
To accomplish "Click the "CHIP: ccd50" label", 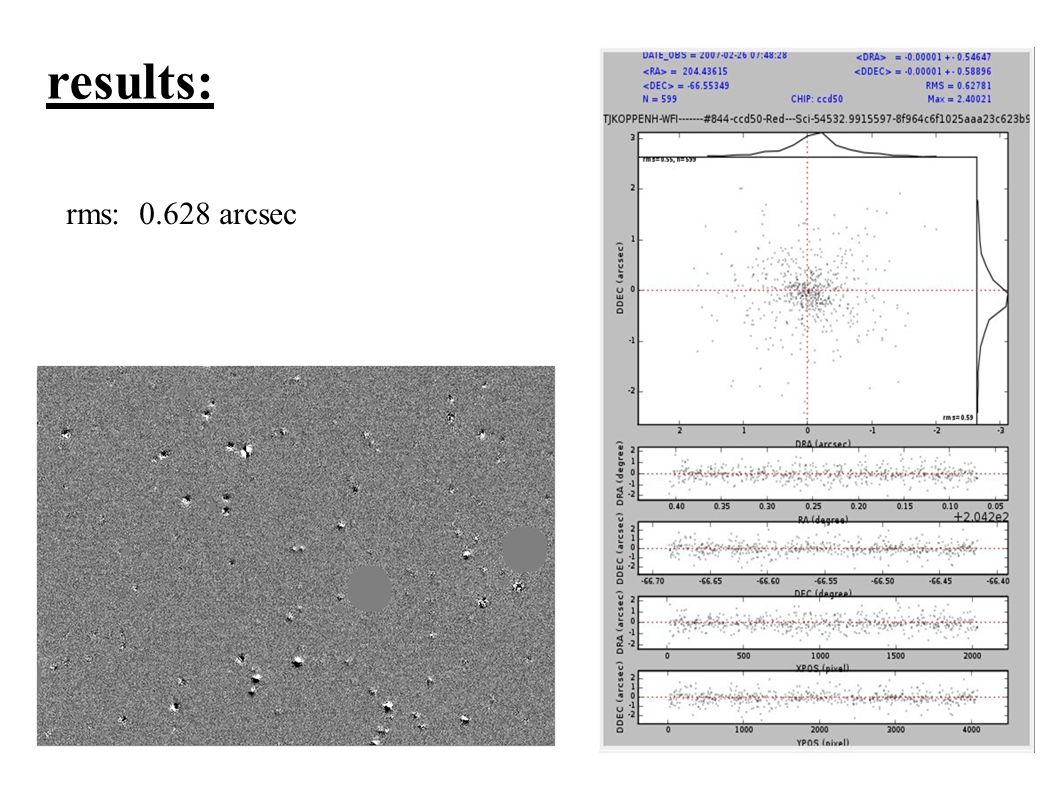I will (x=816, y=99).
